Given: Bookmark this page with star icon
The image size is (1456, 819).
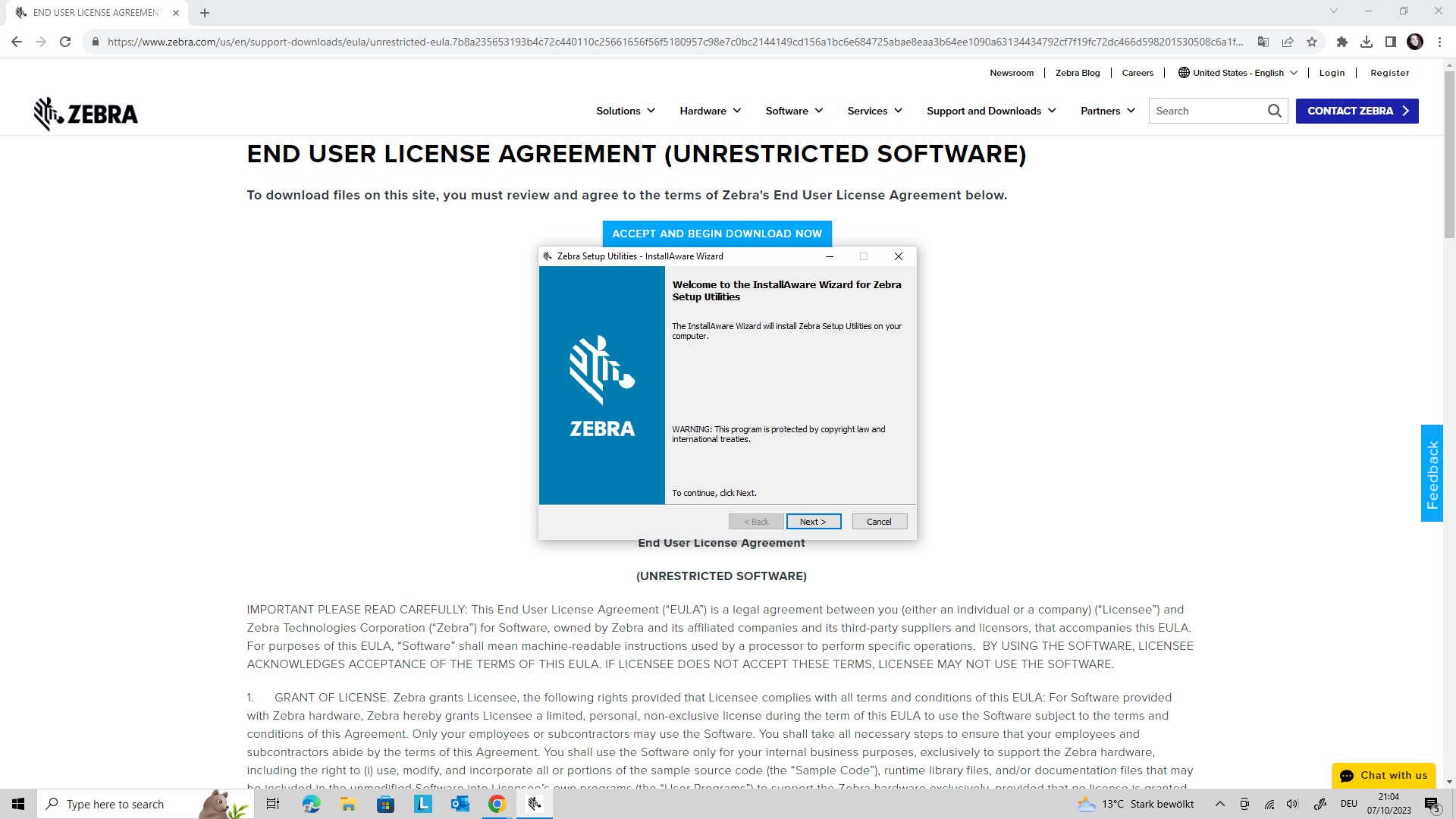Looking at the screenshot, I should coord(1312,42).
